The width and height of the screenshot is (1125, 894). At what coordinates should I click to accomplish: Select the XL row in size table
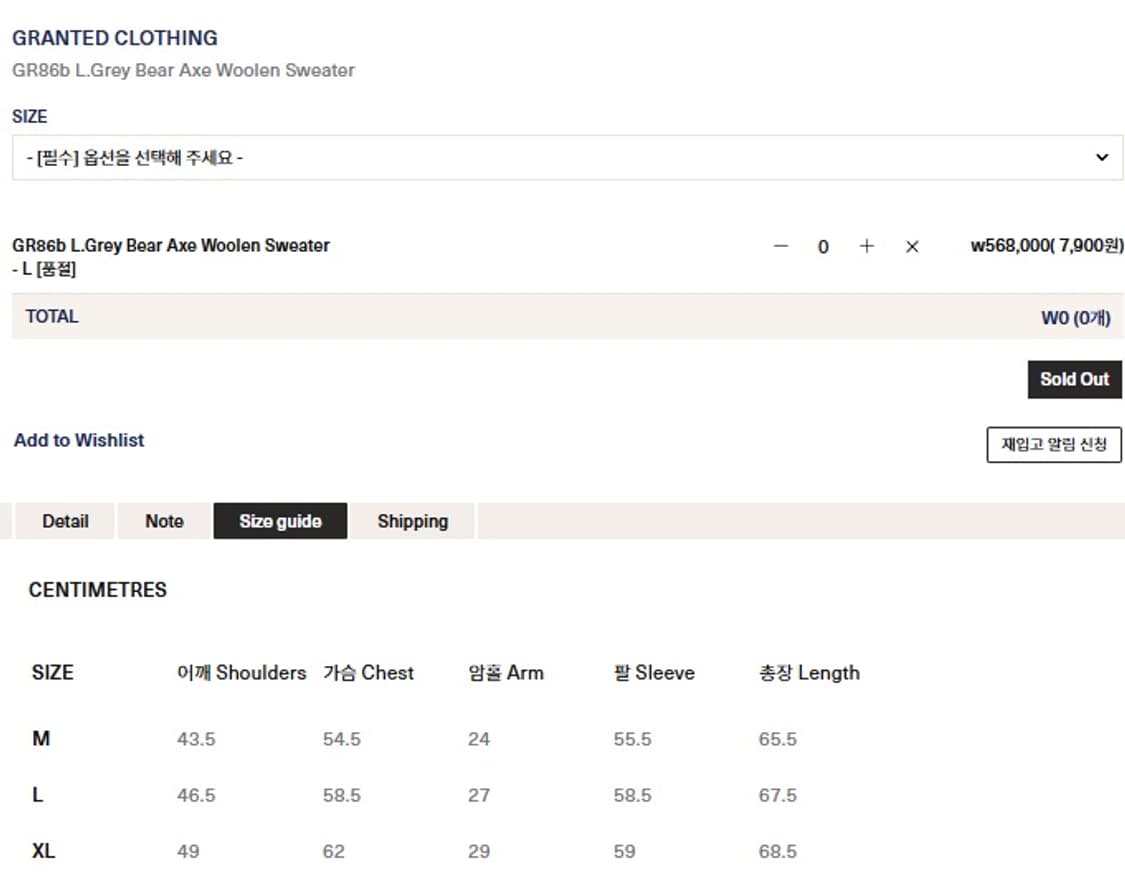43,851
